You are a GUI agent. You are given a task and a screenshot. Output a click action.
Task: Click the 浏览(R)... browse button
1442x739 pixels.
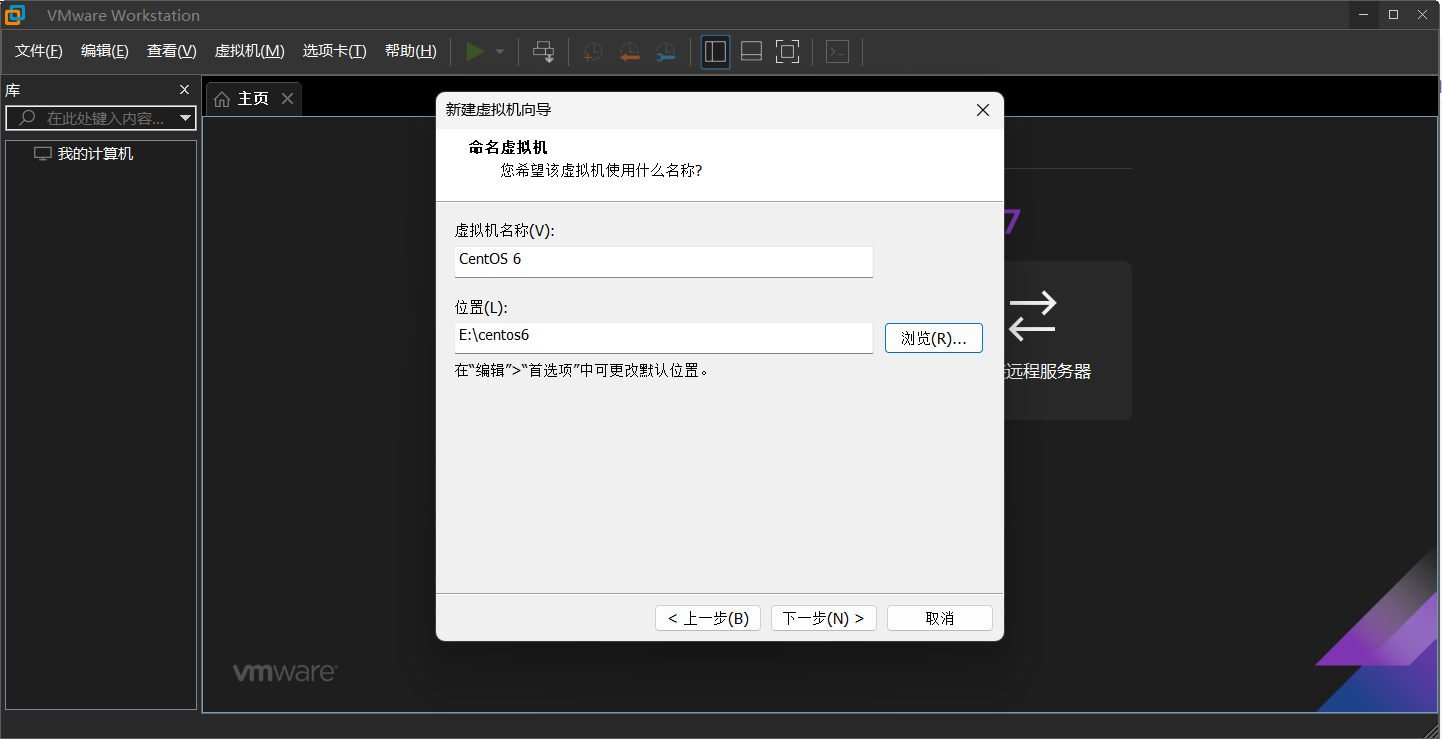934,338
